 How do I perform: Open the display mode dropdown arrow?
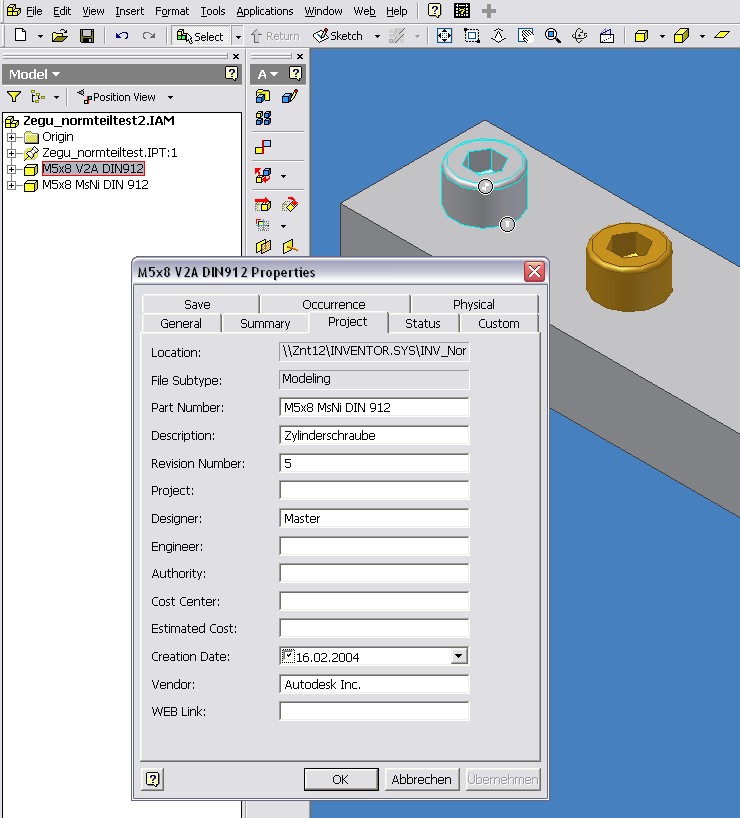(662, 37)
